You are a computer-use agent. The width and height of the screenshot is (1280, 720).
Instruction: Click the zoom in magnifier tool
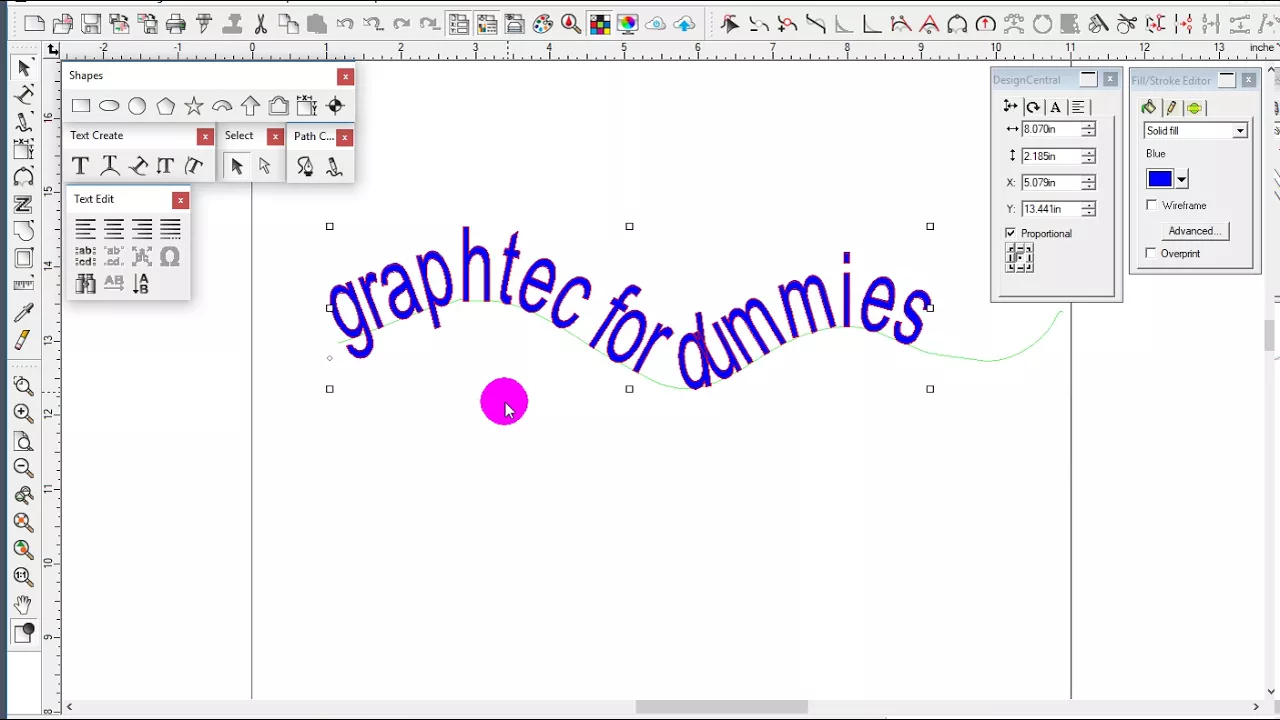tap(24, 413)
